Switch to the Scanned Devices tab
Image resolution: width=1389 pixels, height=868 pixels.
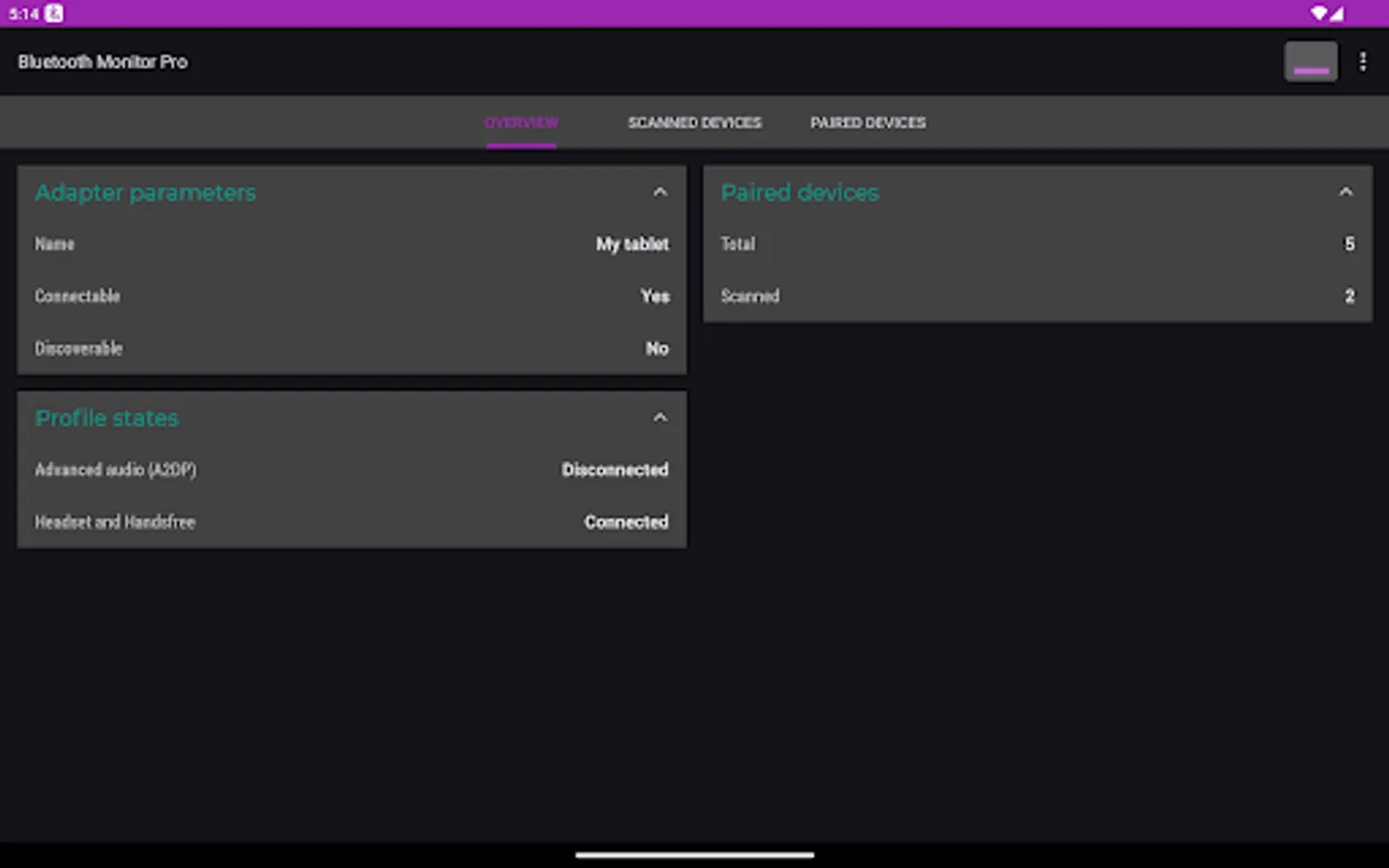point(694,122)
